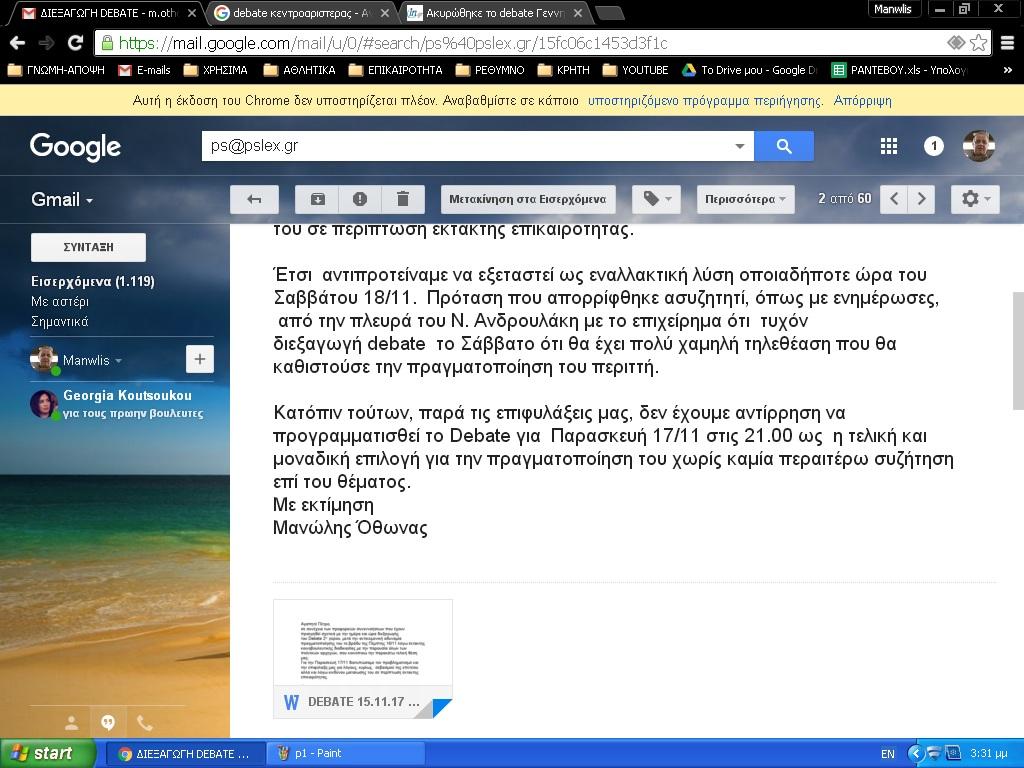The image size is (1024, 768).
Task: Report email as spam icon
Action: click(x=360, y=199)
